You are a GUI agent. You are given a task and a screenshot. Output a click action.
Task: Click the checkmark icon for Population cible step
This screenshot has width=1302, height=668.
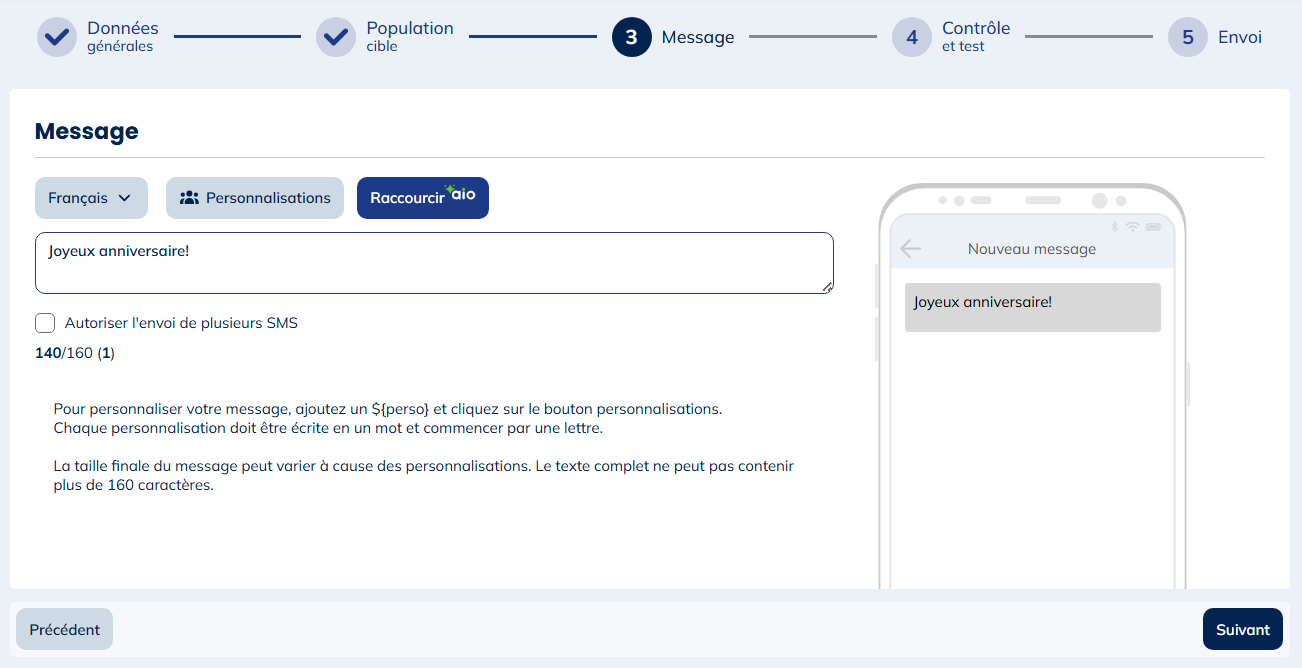336,37
